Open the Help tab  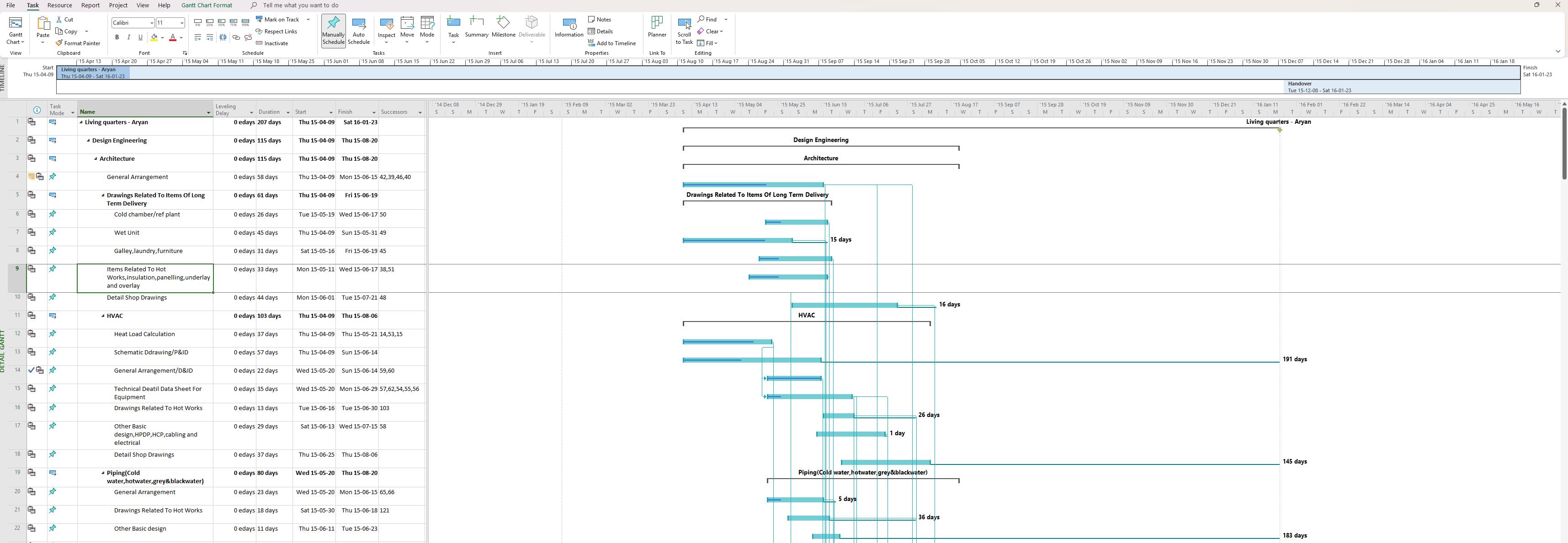165,5
